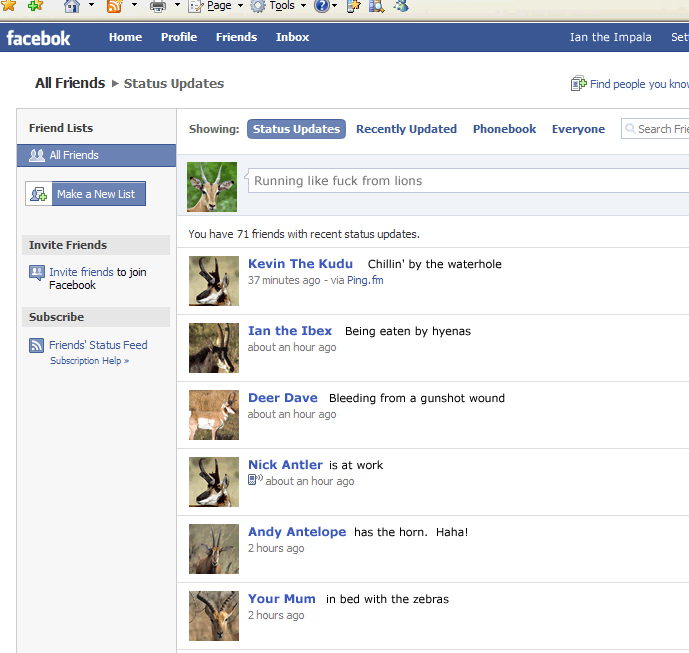Viewport: 689px width, 653px height.
Task: Open Kevin The Kudu's profile link
Action: [300, 264]
